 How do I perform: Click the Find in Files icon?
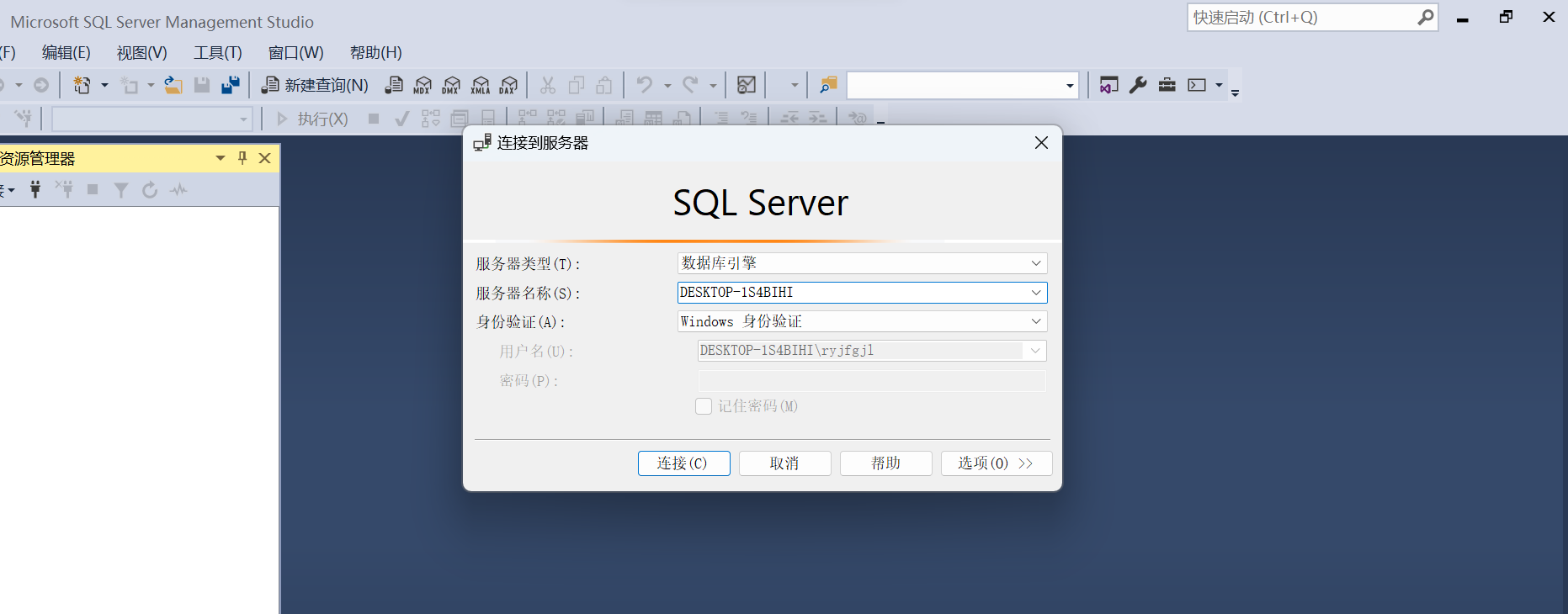pyautogui.click(x=828, y=85)
